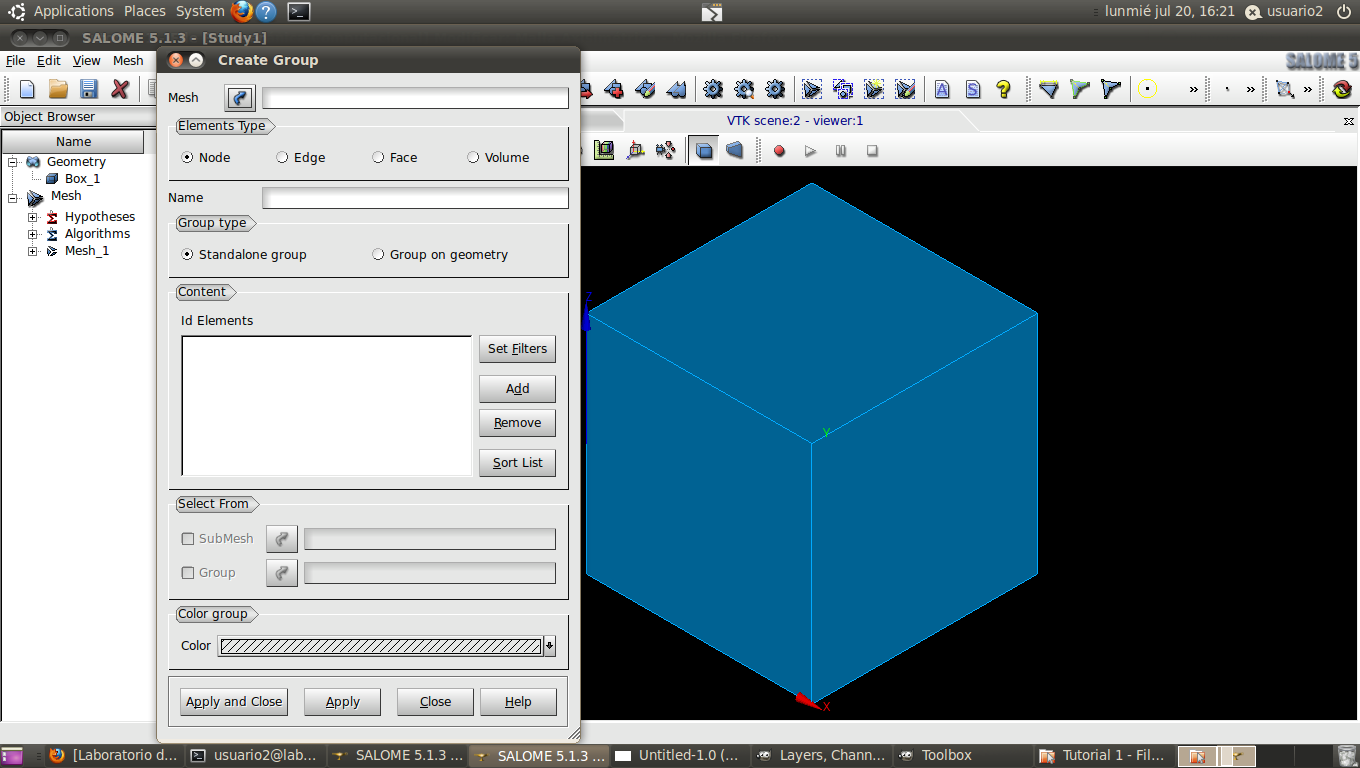This screenshot has width=1360, height=768.
Task: Click the trihedron axes viewer icon
Action: (x=635, y=150)
